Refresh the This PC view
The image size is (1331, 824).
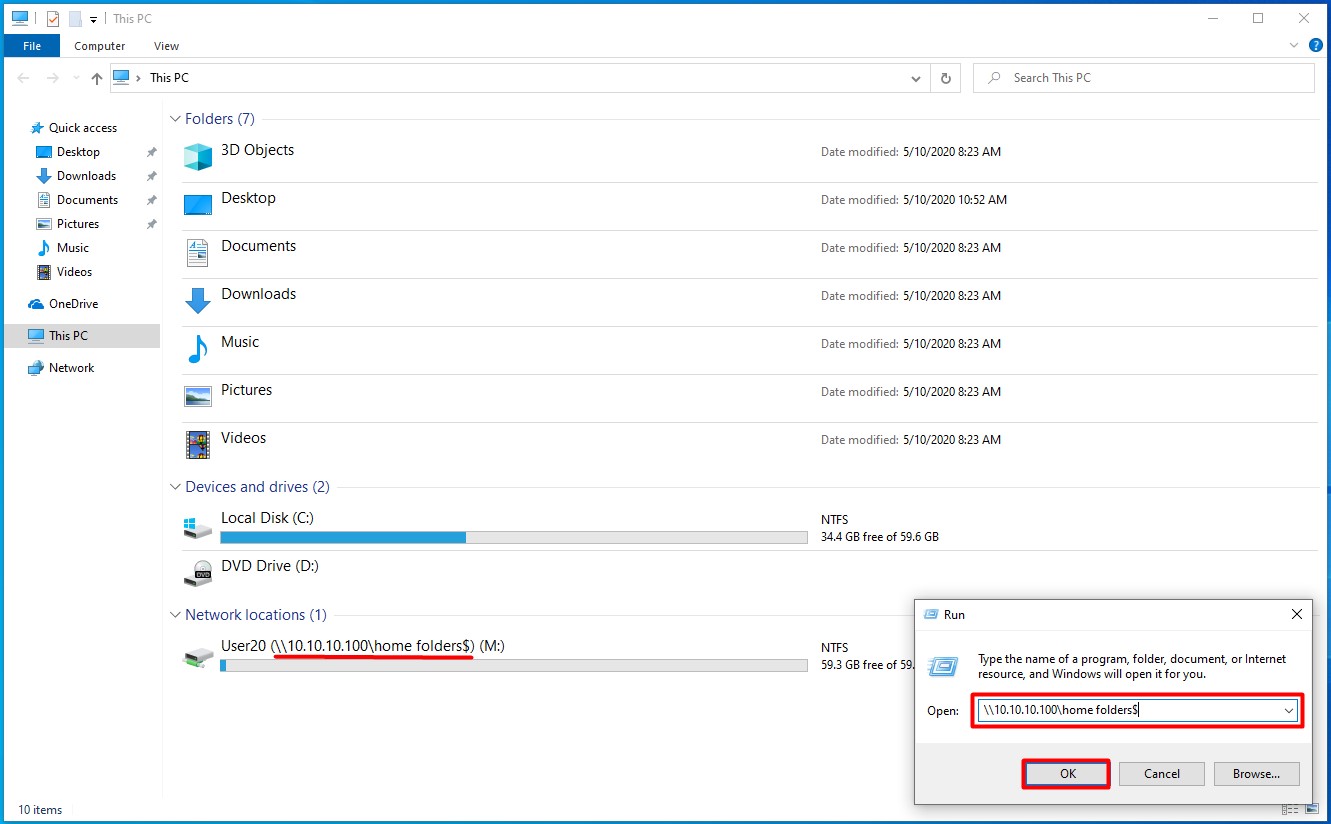[946, 78]
